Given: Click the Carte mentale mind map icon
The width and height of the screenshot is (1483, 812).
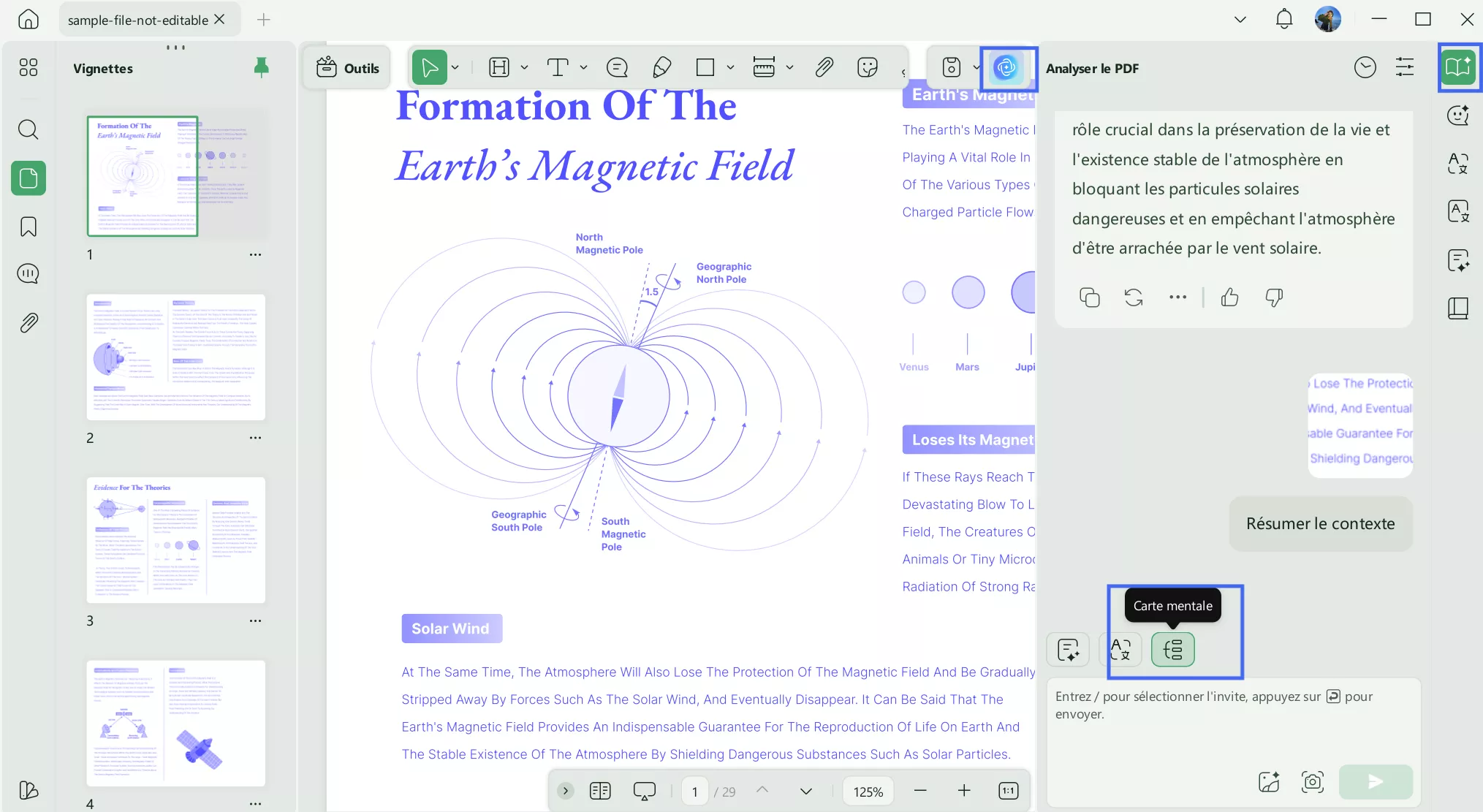Looking at the screenshot, I should [1172, 649].
